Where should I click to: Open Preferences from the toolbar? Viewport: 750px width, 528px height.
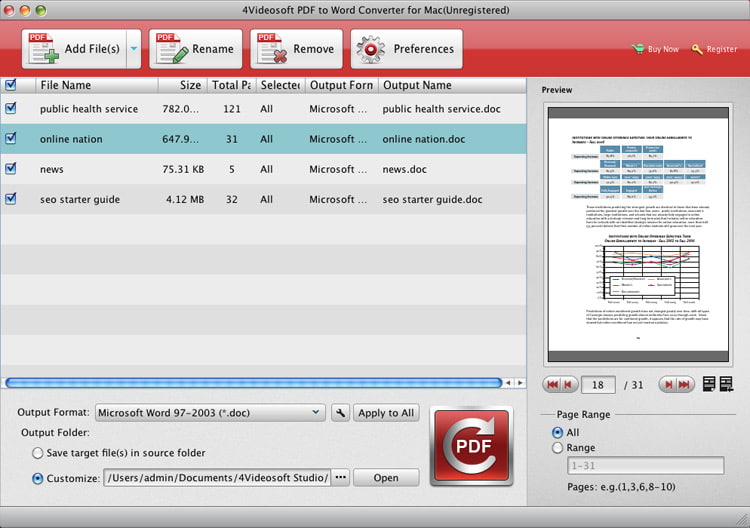point(407,49)
